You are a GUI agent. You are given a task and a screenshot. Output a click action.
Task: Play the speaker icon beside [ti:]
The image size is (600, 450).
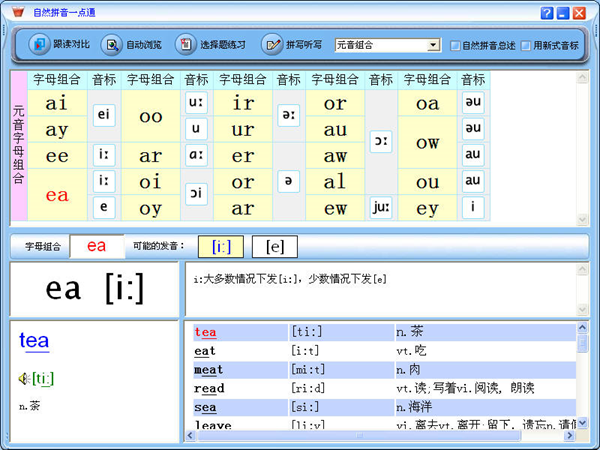pos(23,378)
